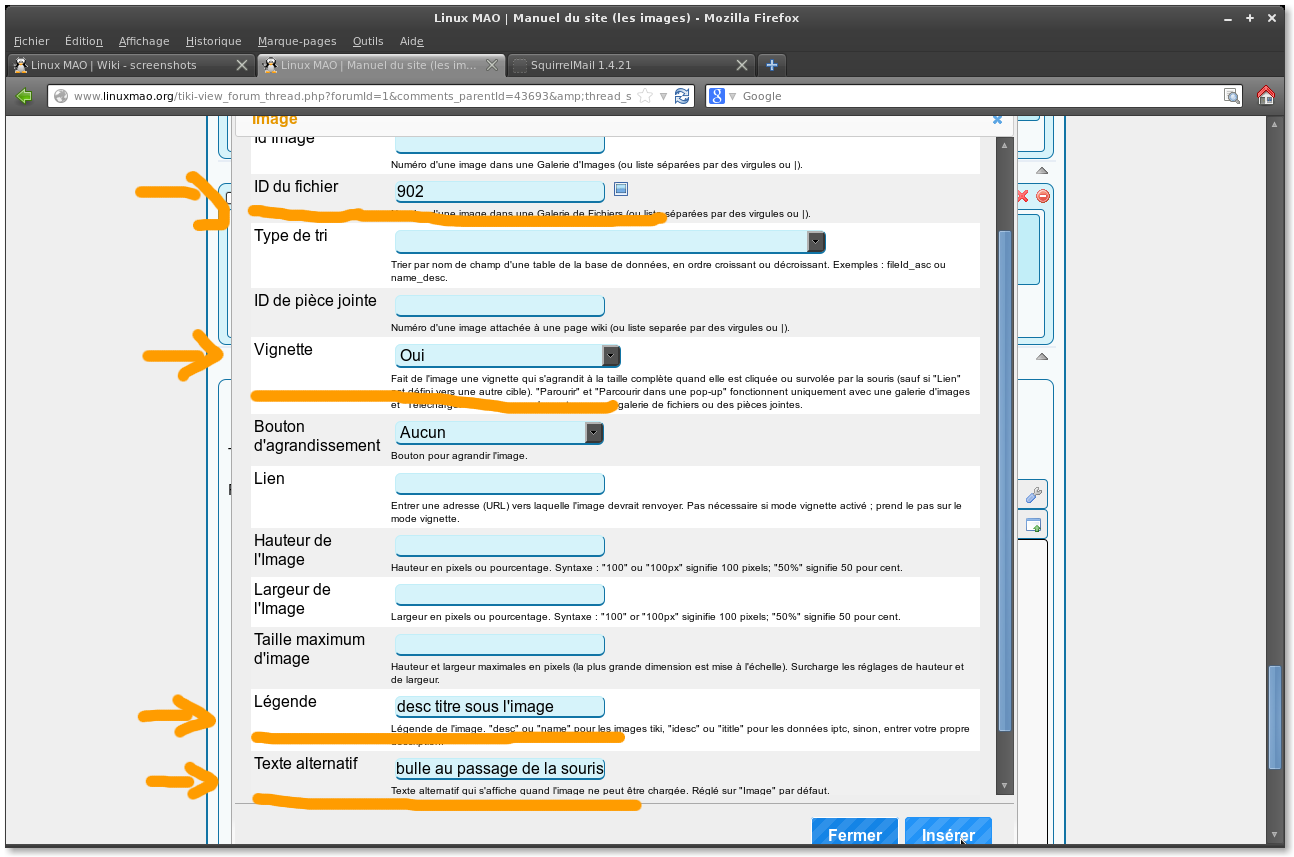Click the 'Vignette' label text
This screenshot has height=857, width=1294.
pyautogui.click(x=283, y=349)
